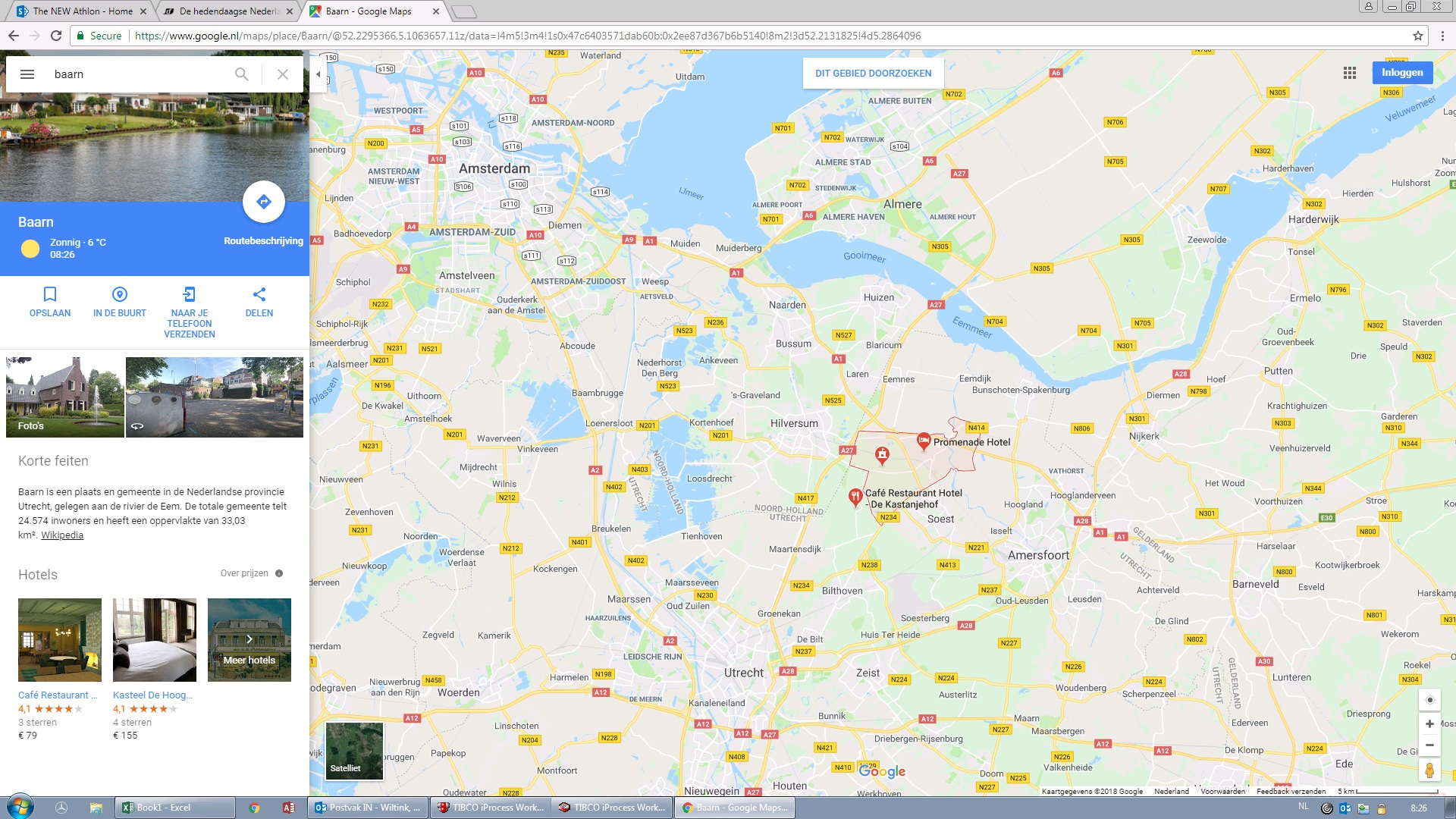Image resolution: width=1456 pixels, height=819 pixels.
Task: Click the Utrecht city label on map
Action: click(x=744, y=673)
